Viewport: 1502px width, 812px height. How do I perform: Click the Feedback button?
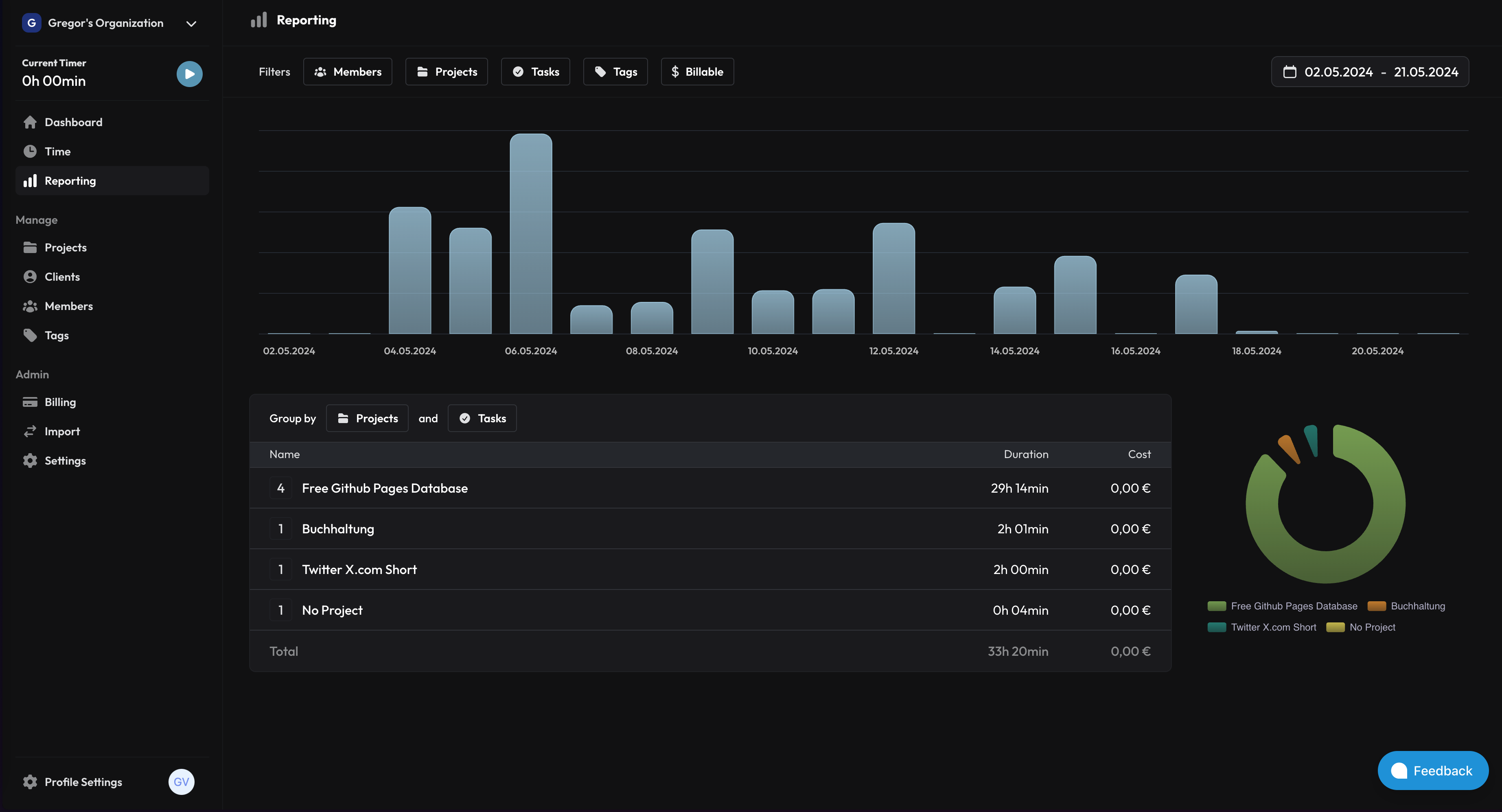pyautogui.click(x=1433, y=771)
